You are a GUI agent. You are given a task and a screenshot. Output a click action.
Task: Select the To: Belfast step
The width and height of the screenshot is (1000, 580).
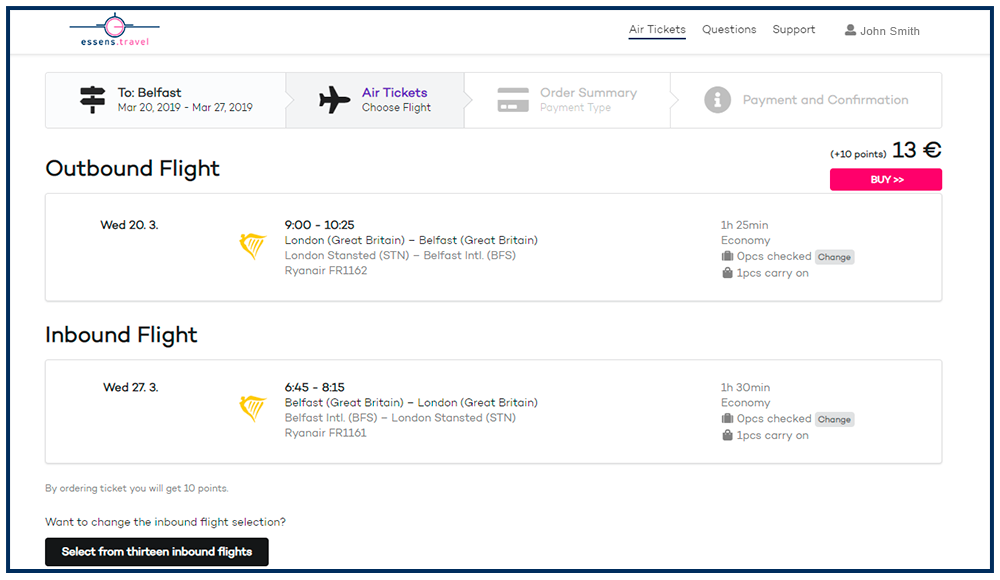click(165, 100)
